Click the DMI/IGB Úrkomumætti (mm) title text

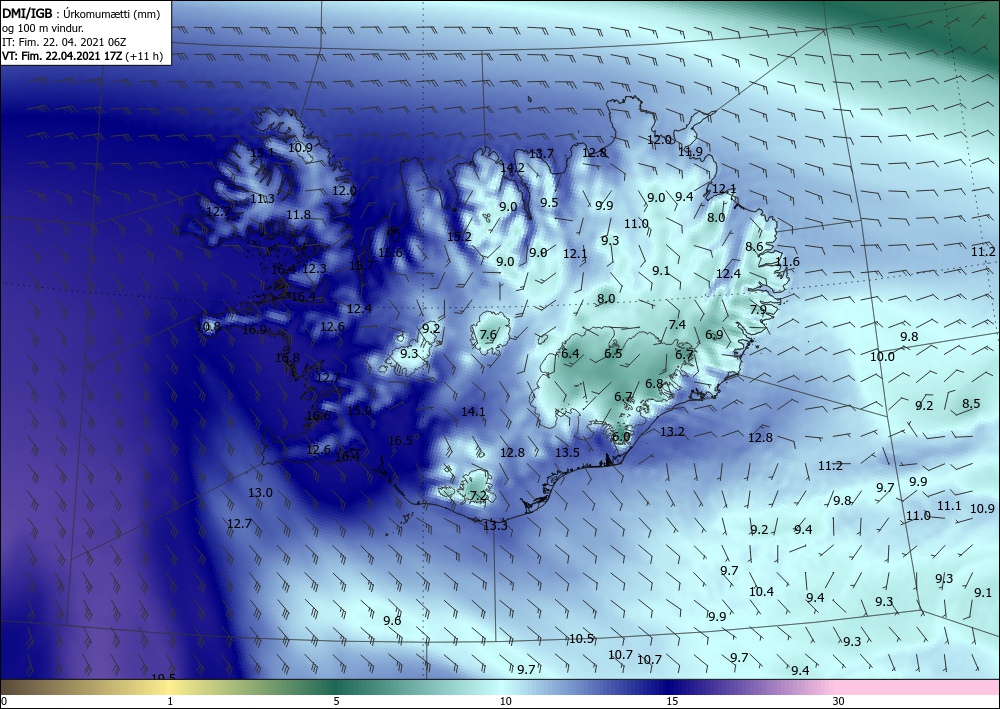pyautogui.click(x=81, y=14)
